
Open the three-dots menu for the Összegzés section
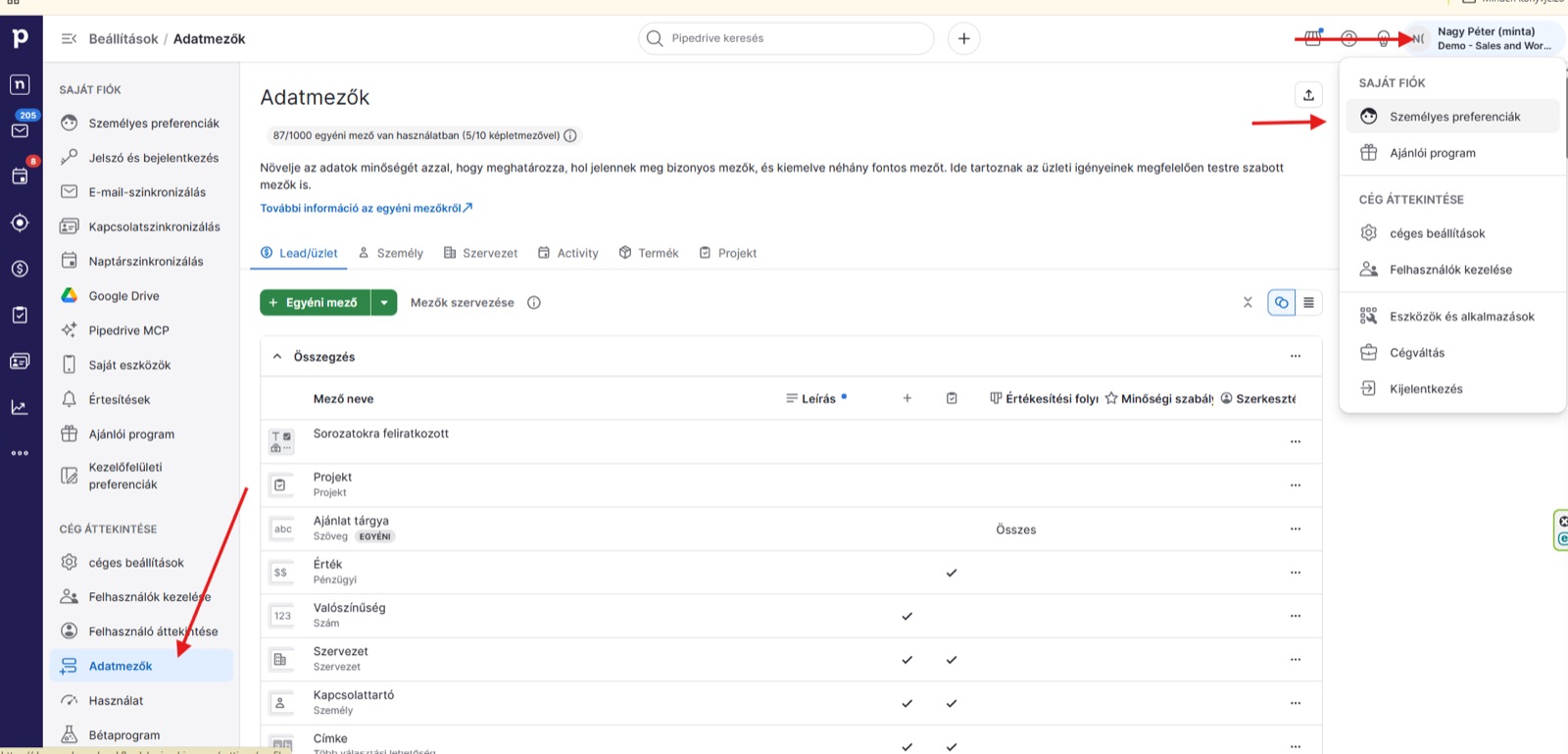point(1296,357)
